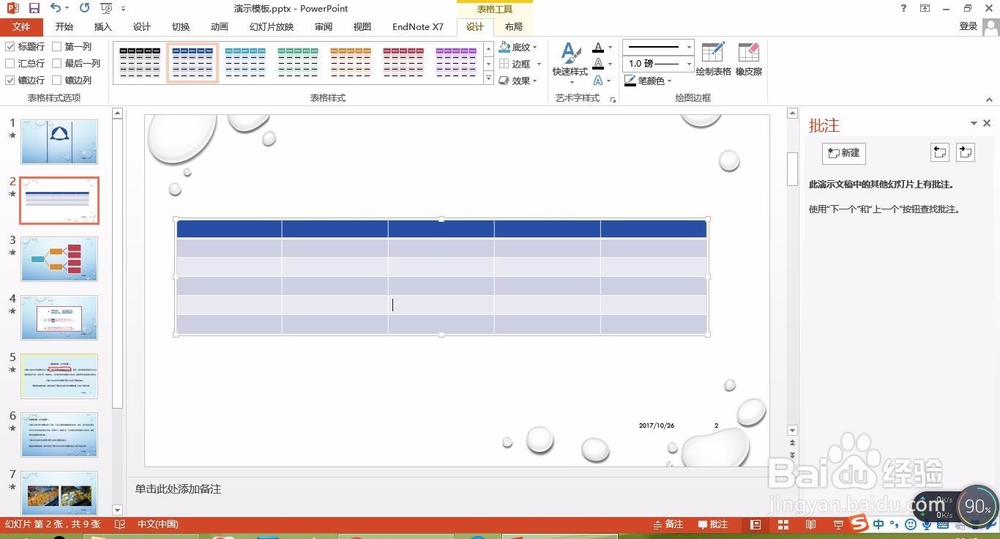Open the EndNote X7 tab
Screen dimensions: 1000x539
point(418,27)
